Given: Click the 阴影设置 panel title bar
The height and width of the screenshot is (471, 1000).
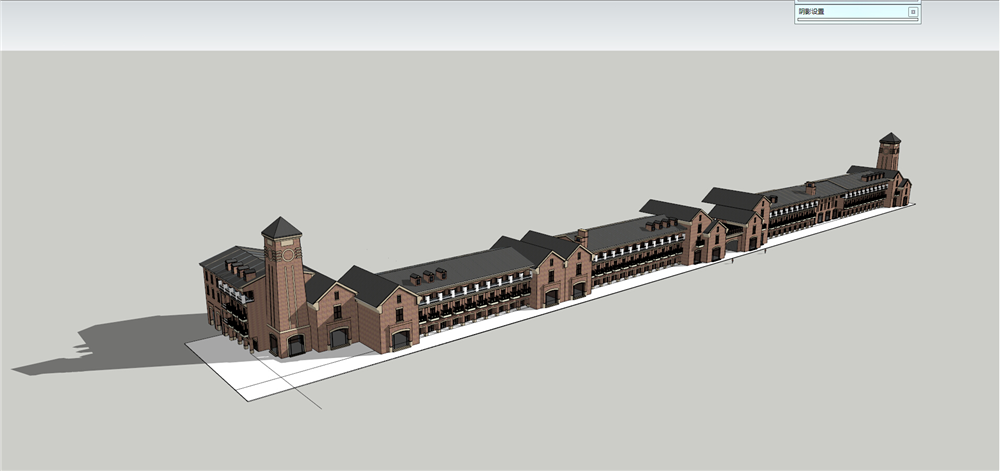Looking at the screenshot, I should [858, 11].
